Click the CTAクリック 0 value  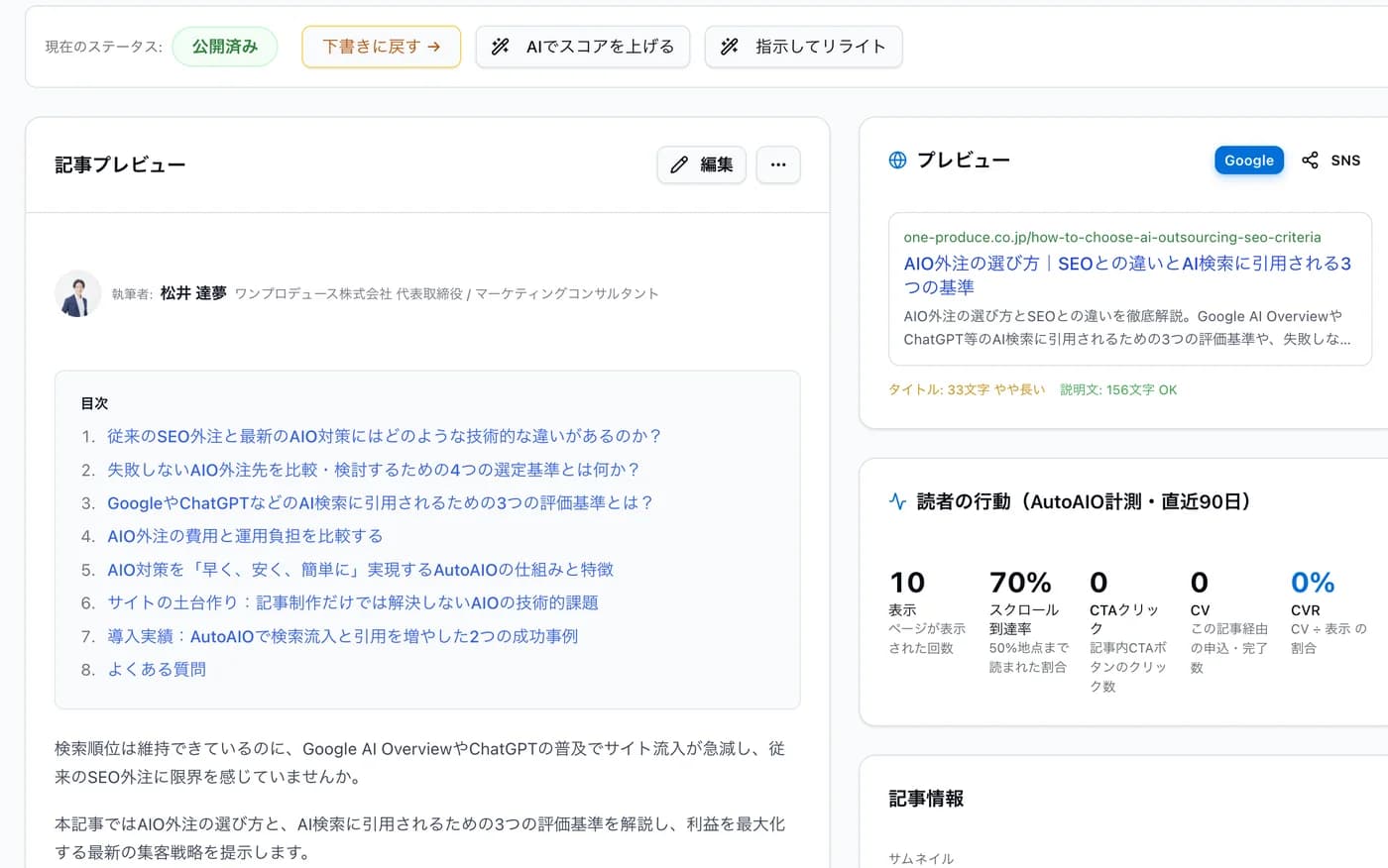pyautogui.click(x=1099, y=583)
